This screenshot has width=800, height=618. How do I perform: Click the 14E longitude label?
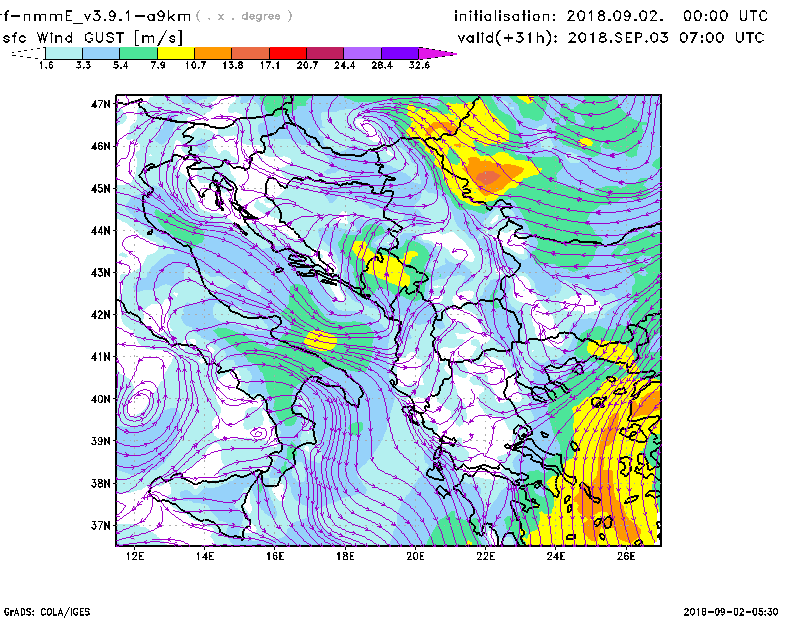205,556
